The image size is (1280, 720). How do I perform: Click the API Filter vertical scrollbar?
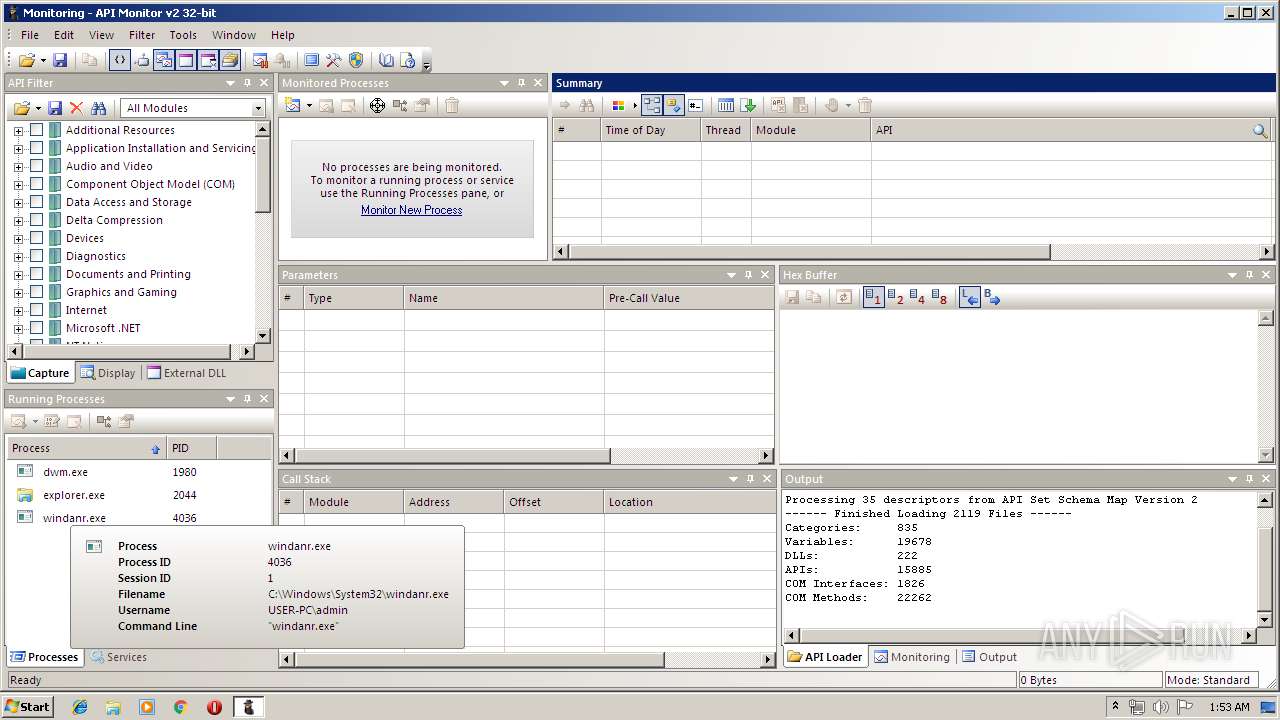coord(263,176)
